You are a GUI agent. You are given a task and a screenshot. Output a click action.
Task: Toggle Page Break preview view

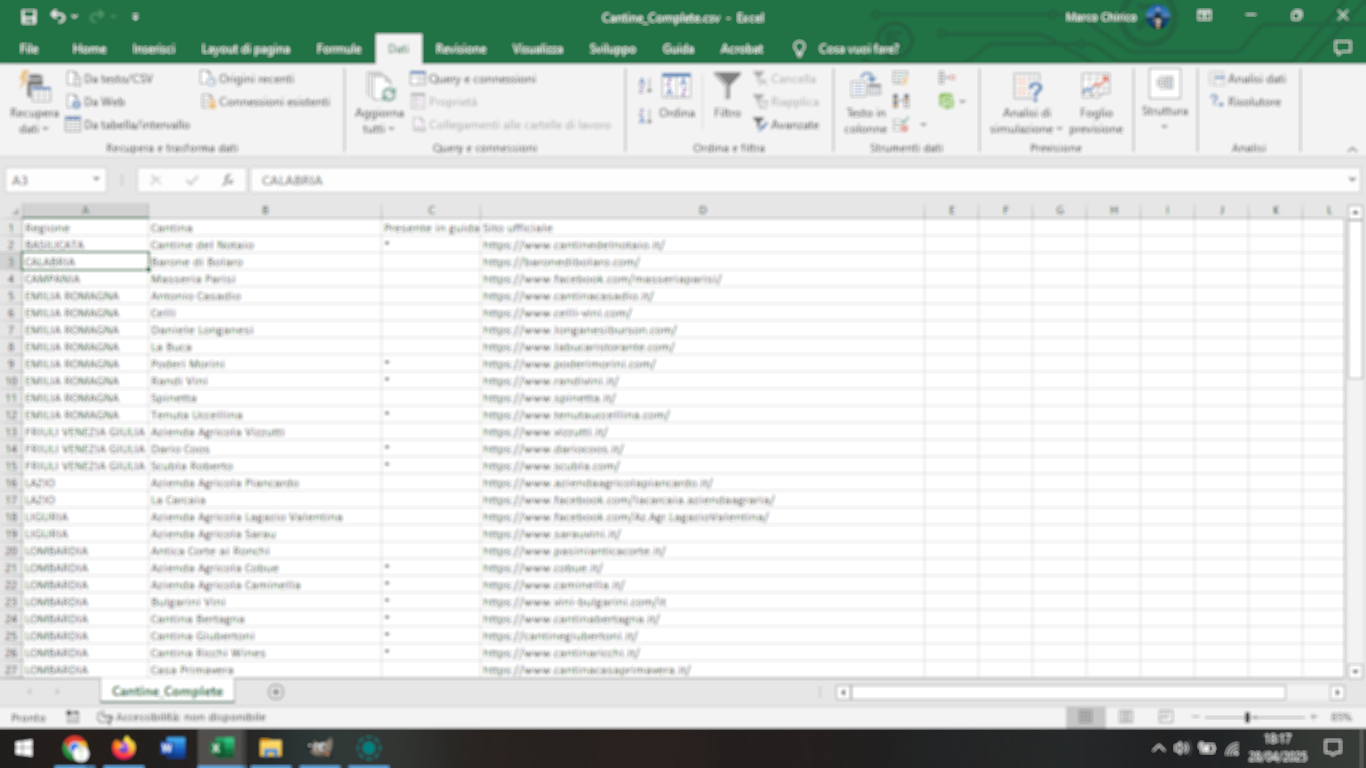pyautogui.click(x=1165, y=717)
